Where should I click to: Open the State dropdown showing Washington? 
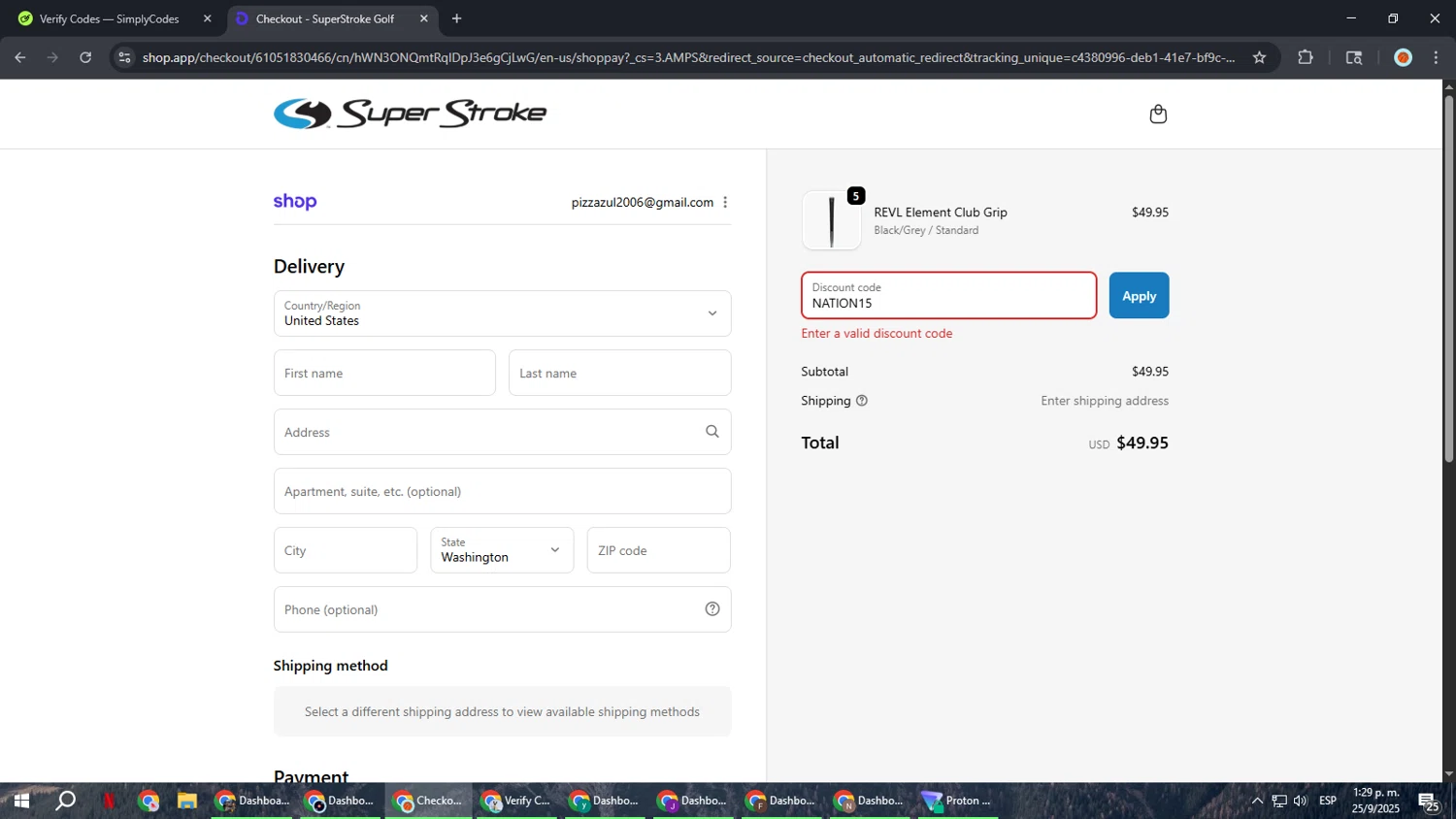[x=502, y=550]
